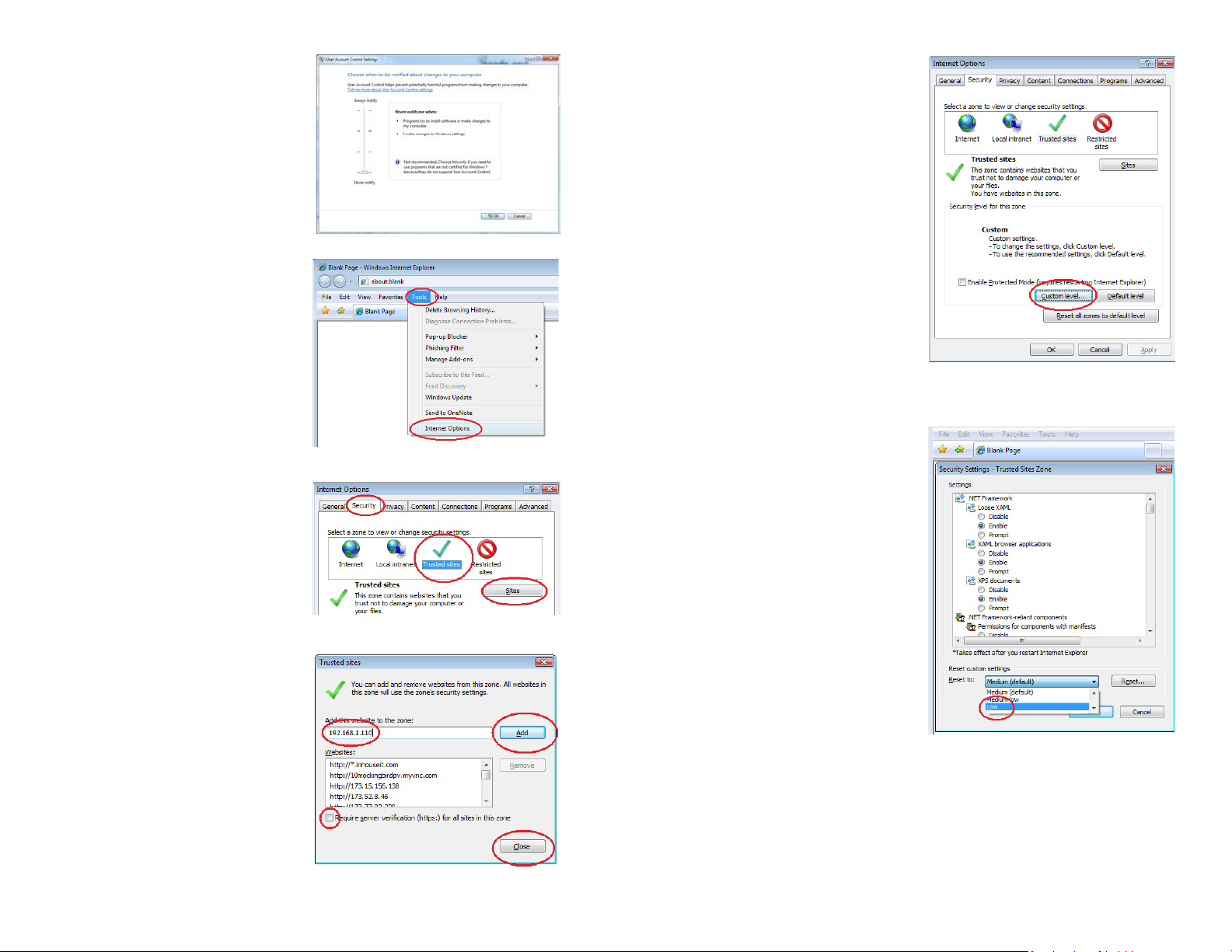Click the .NET Framework-reliant components icon
Screen dimensions: 1232x952
coord(960,617)
